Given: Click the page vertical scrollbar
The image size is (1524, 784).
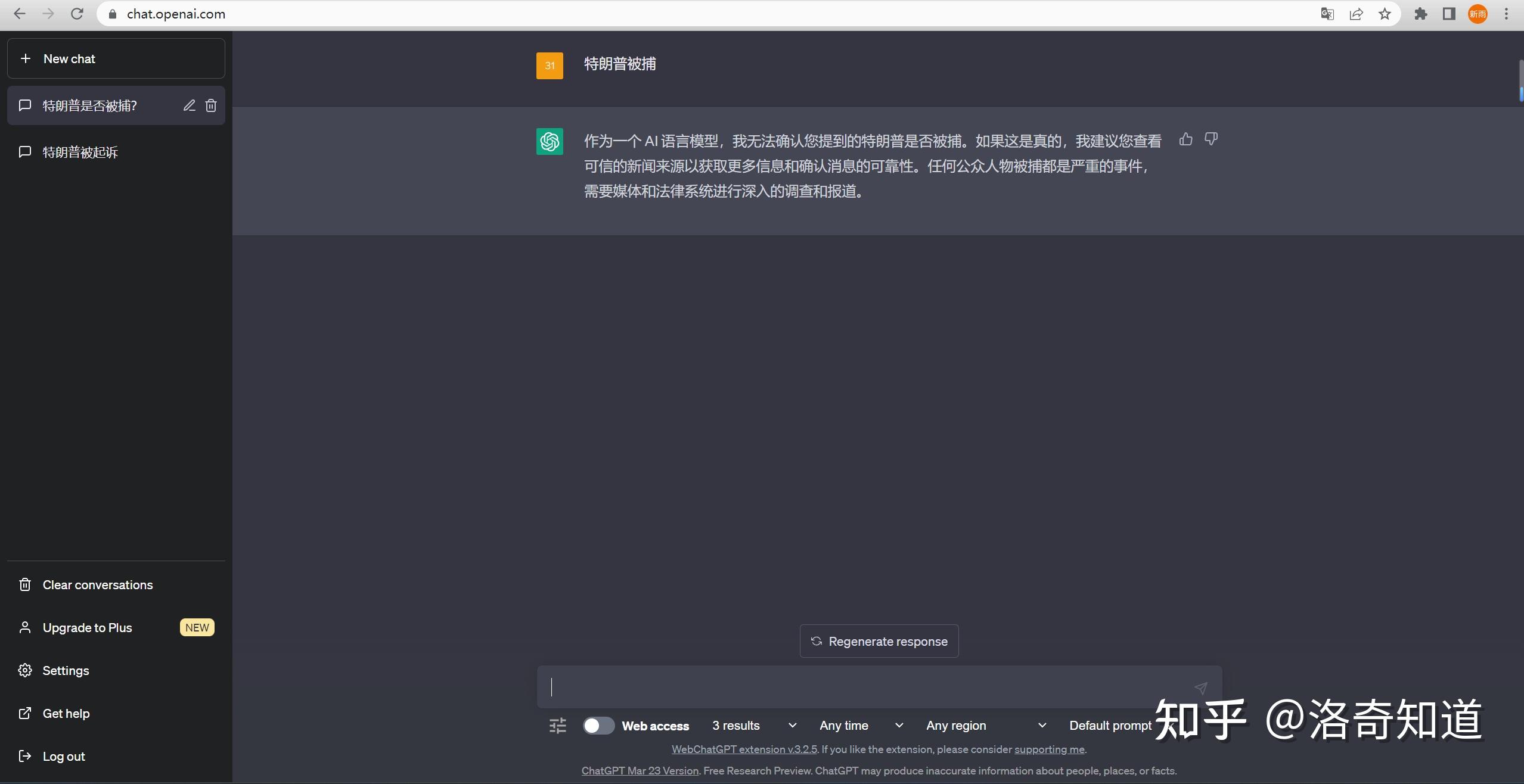Looking at the screenshot, I should pyautogui.click(x=1521, y=80).
